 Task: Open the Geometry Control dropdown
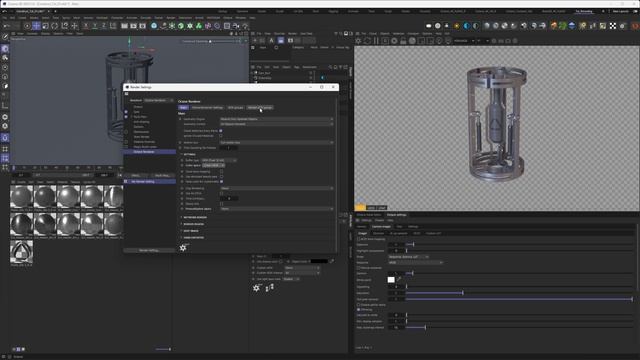(277, 124)
